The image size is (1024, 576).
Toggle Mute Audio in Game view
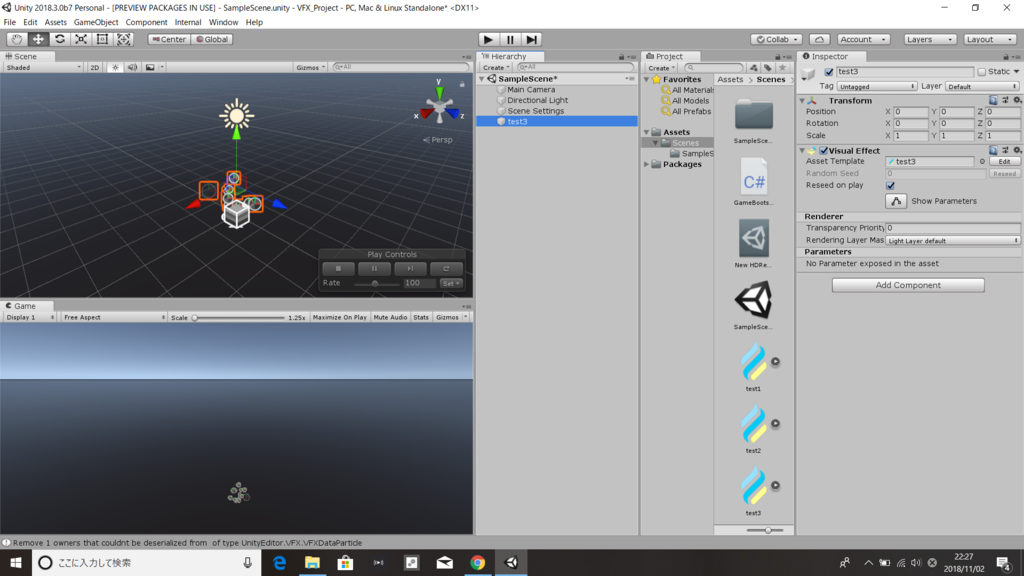390,317
